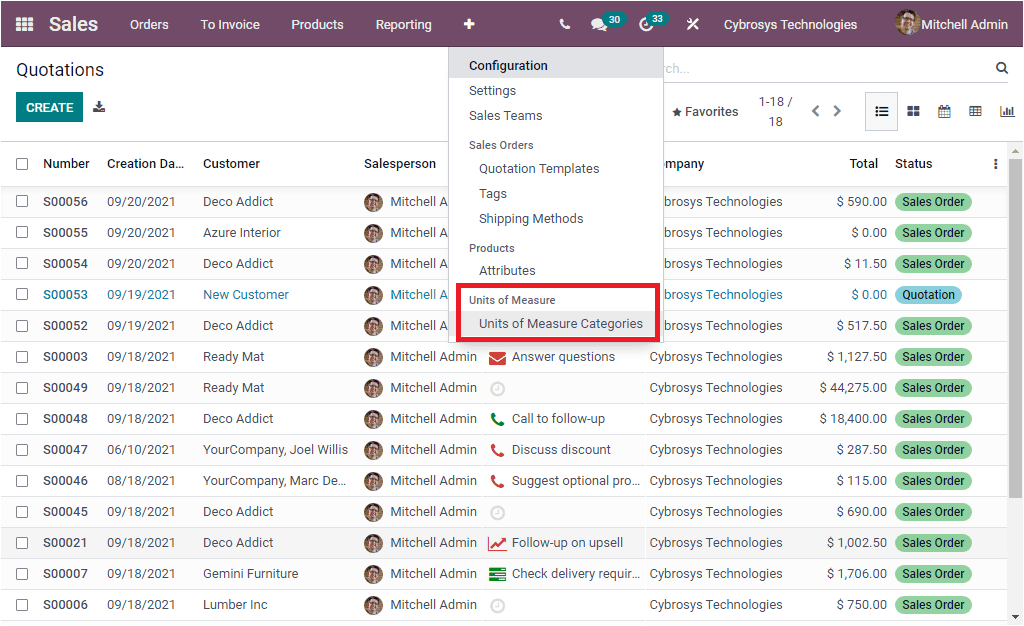Click the export download icon beside CREATE
The image size is (1024, 626).
click(98, 105)
